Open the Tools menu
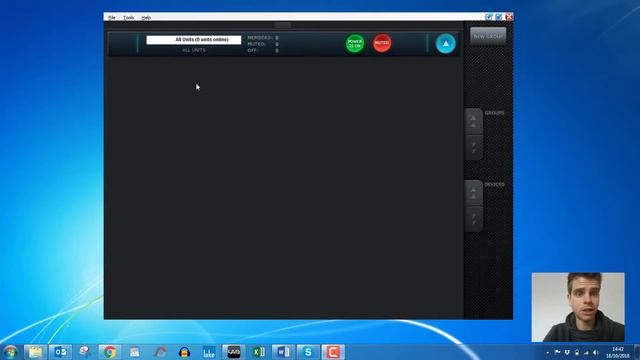 coord(128,18)
